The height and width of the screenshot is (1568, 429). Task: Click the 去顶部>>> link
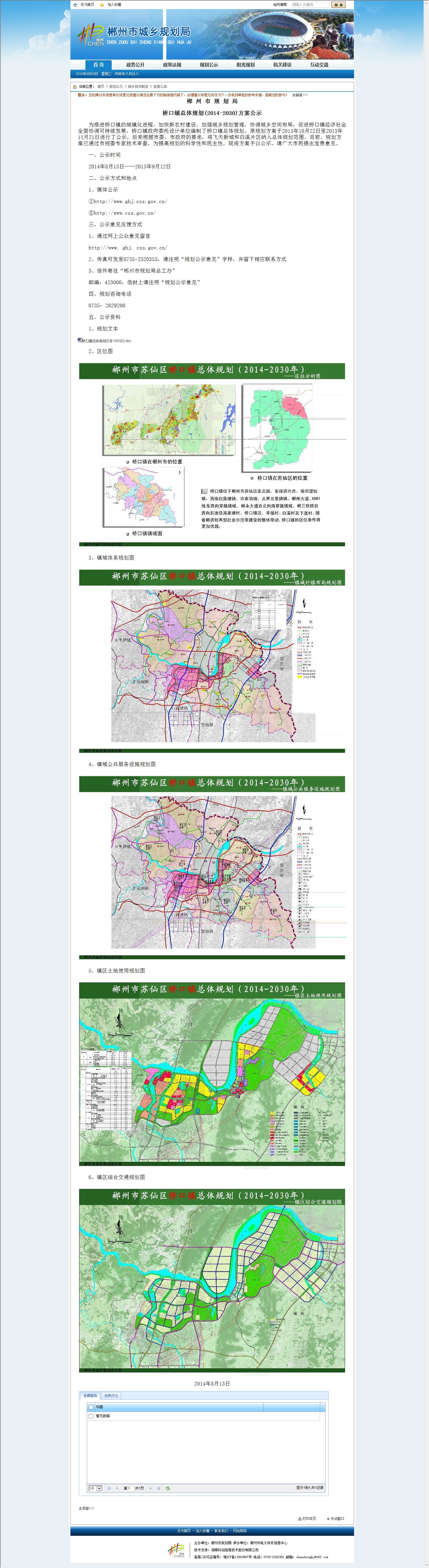coord(87,1508)
